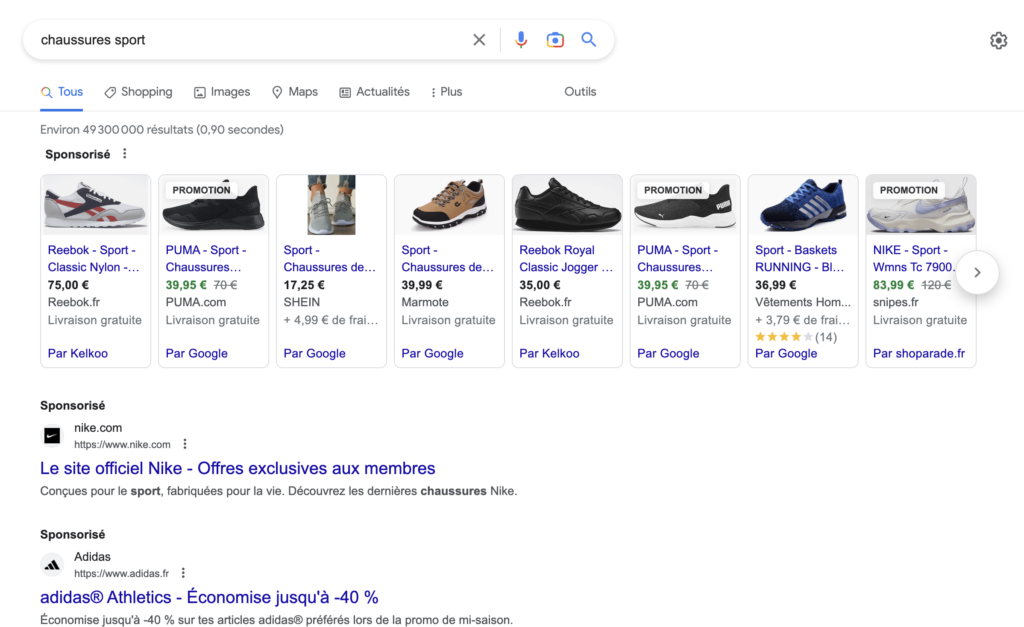Open Le site officiel Nike ad link
The height and width of the screenshot is (627, 1024).
[238, 468]
